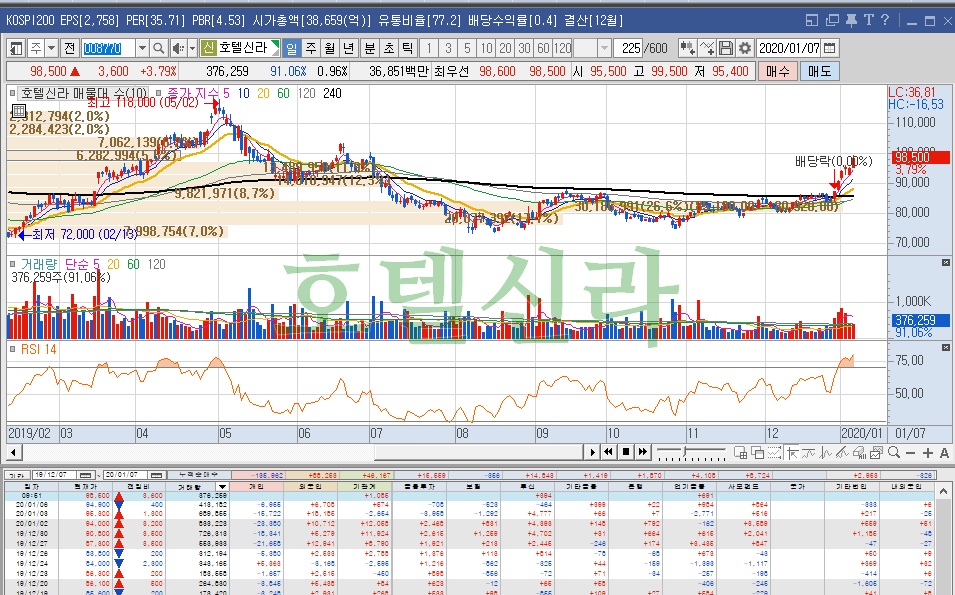Click the 매도 sell button

(x=819, y=71)
